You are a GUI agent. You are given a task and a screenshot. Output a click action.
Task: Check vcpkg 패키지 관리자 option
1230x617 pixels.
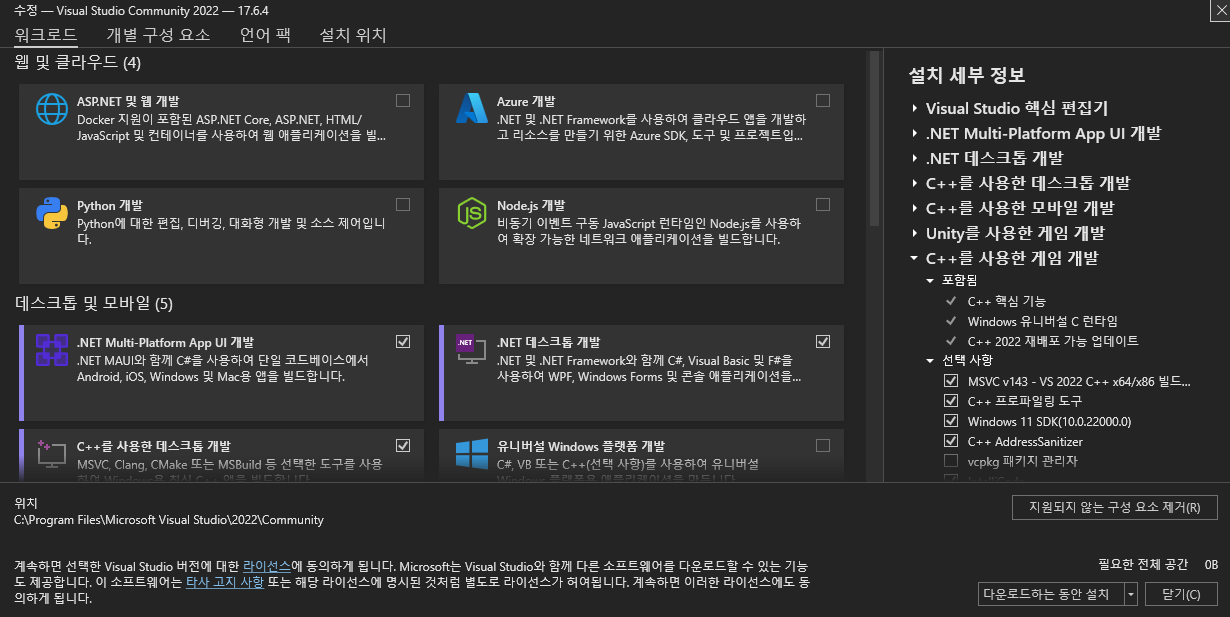point(951,461)
